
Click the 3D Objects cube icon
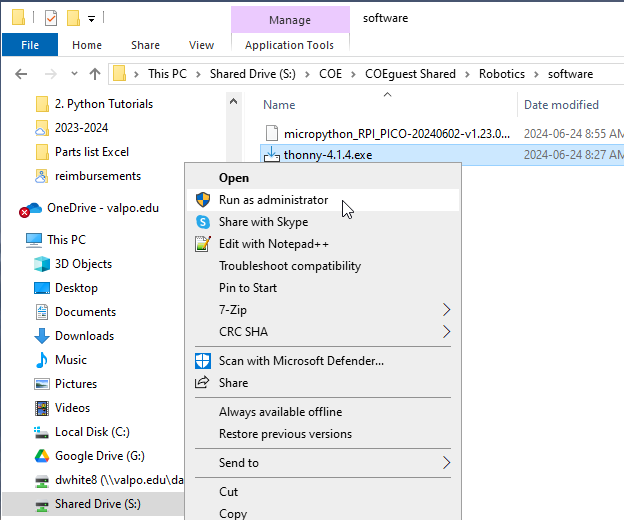[x=42, y=264]
